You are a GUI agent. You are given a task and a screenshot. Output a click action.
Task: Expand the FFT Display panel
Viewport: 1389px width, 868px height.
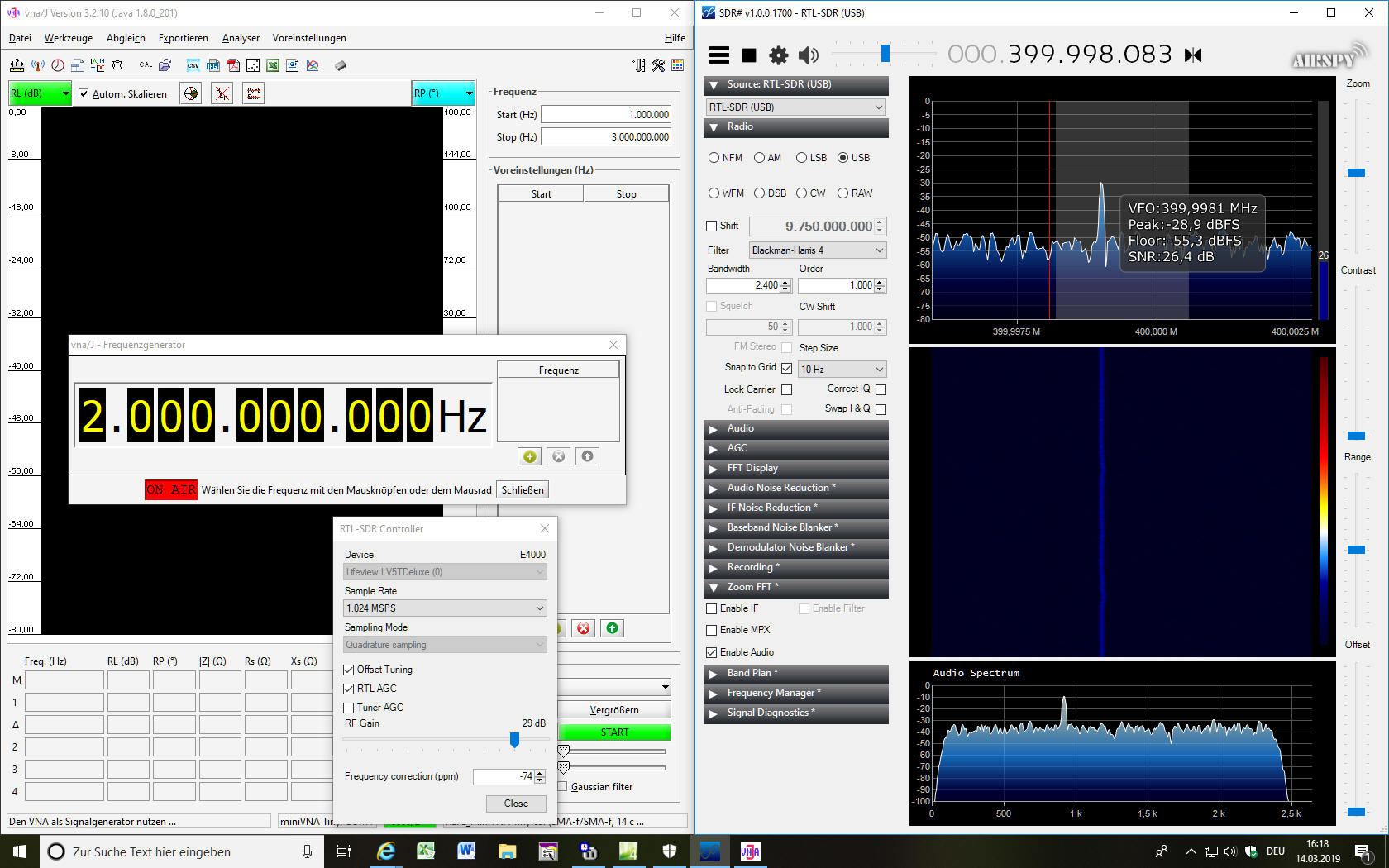tap(795, 468)
